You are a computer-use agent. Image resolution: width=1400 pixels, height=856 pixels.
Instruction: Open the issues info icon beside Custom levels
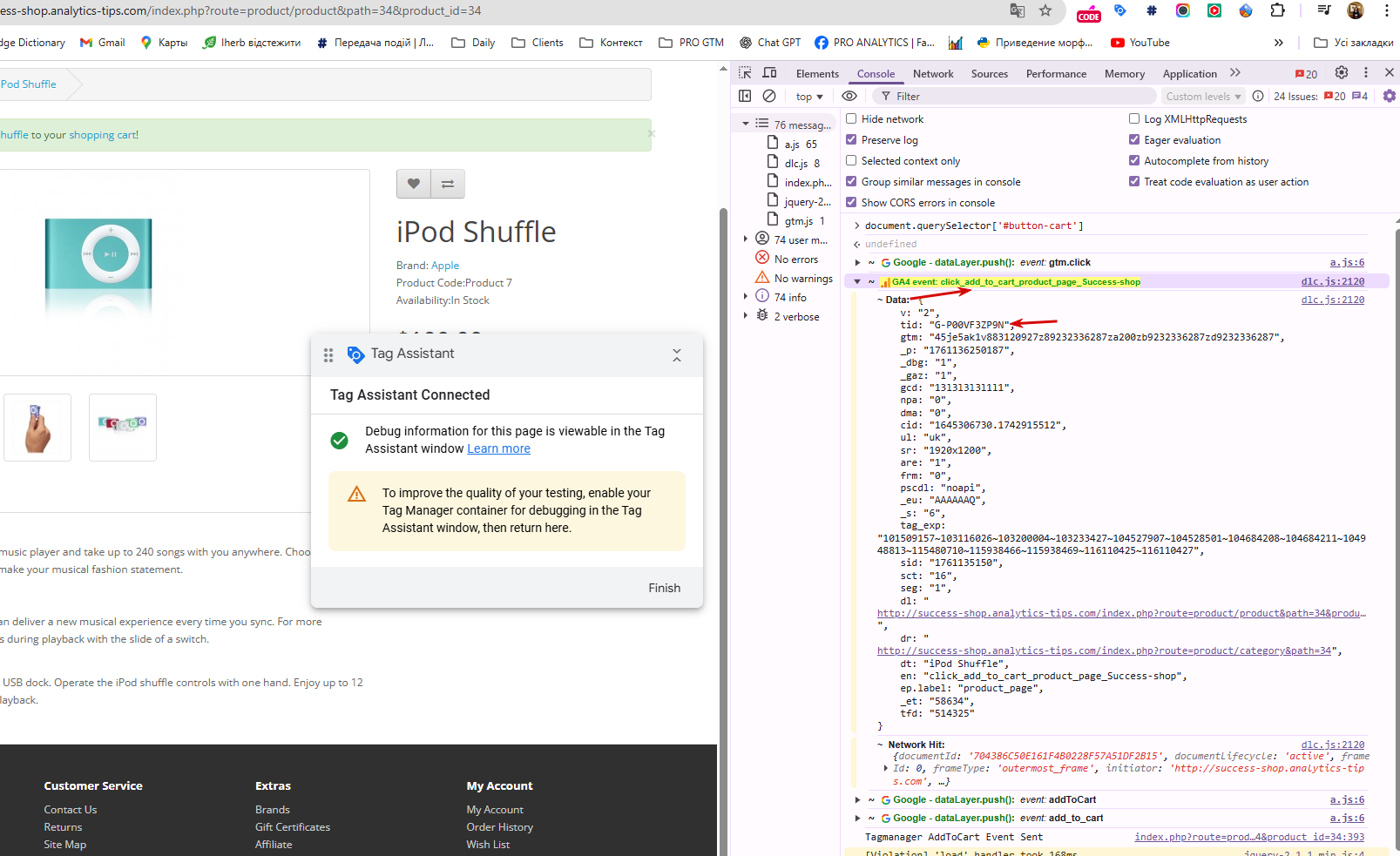point(1258,96)
